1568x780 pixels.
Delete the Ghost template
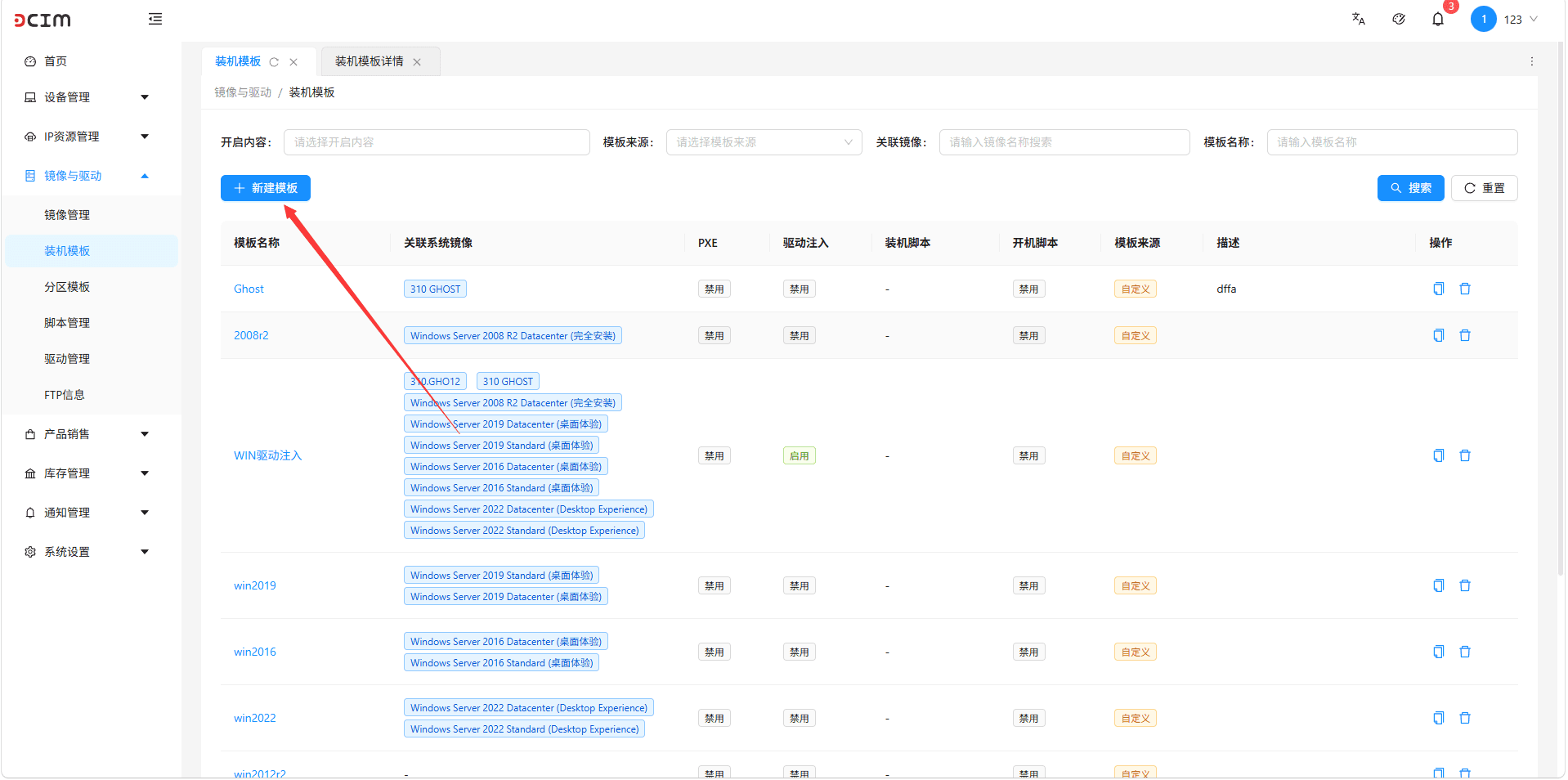point(1465,289)
